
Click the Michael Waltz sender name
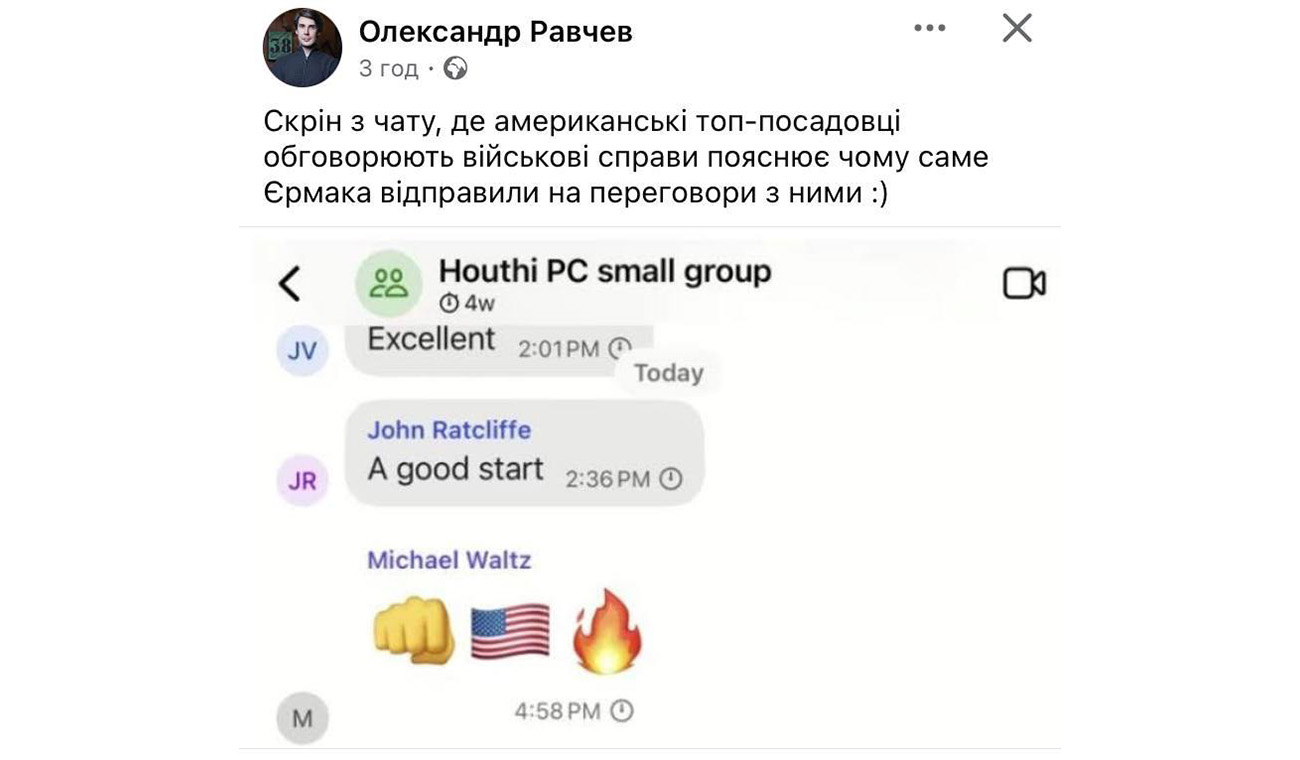click(x=449, y=560)
